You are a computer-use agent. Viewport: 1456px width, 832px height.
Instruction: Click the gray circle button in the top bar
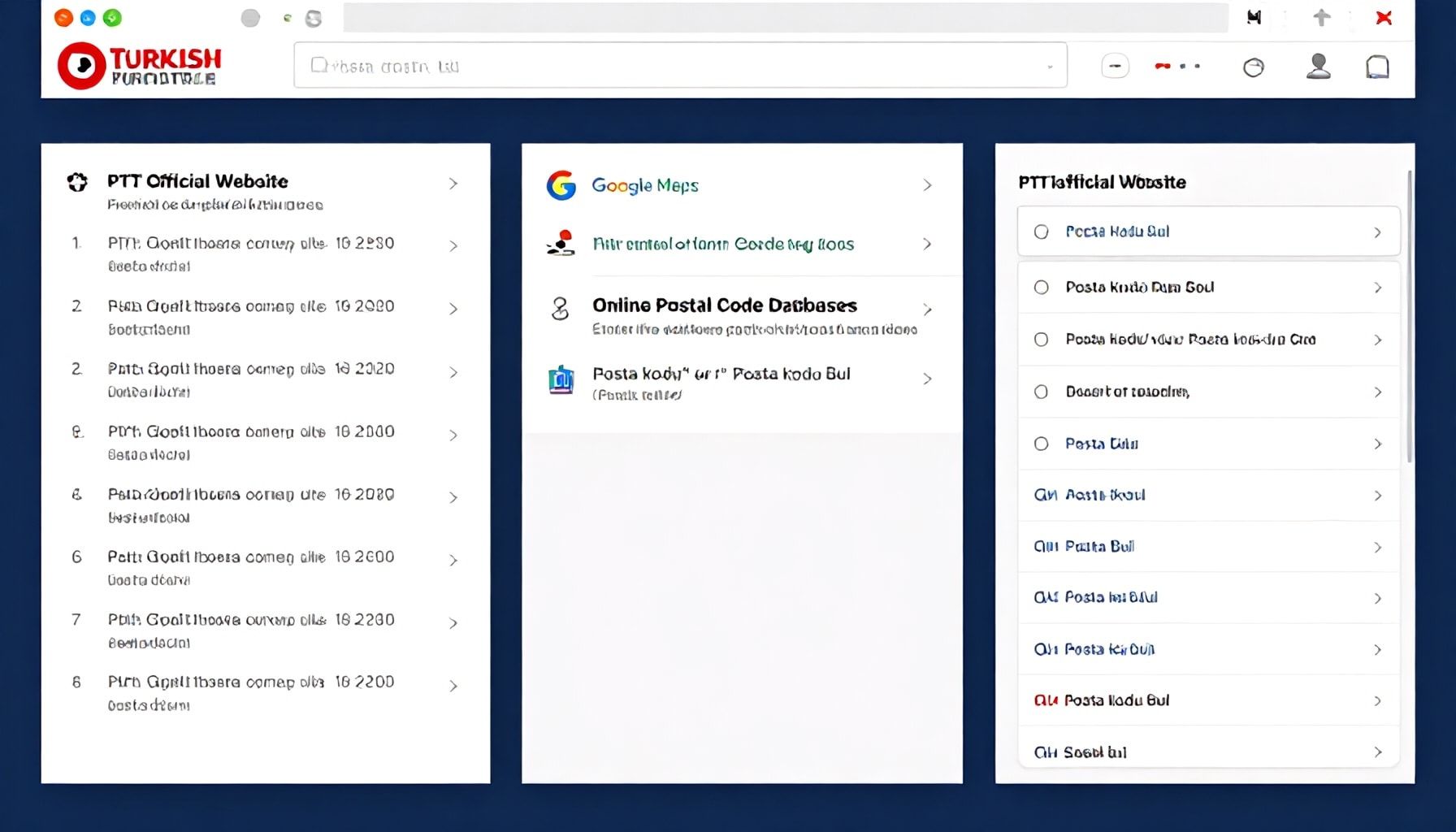click(250, 18)
